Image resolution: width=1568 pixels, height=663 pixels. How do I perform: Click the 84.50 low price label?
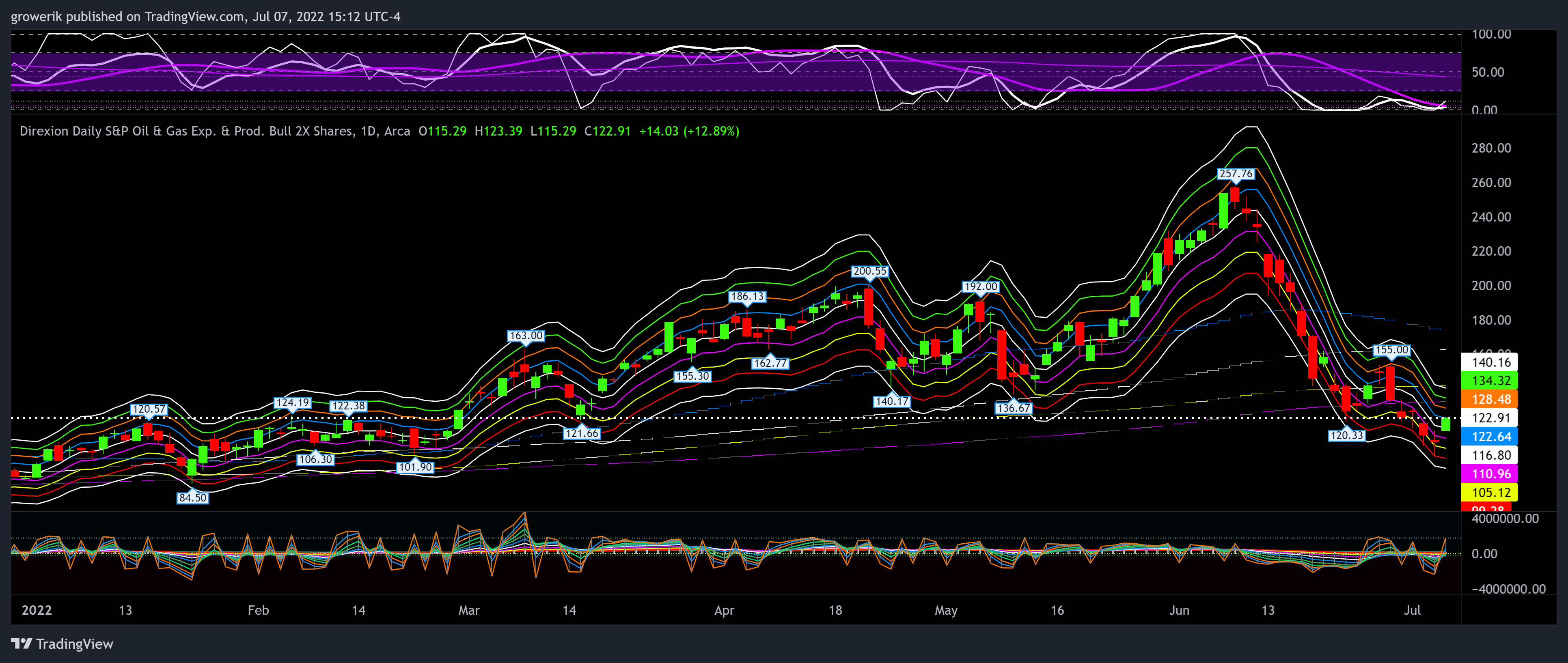tap(192, 497)
